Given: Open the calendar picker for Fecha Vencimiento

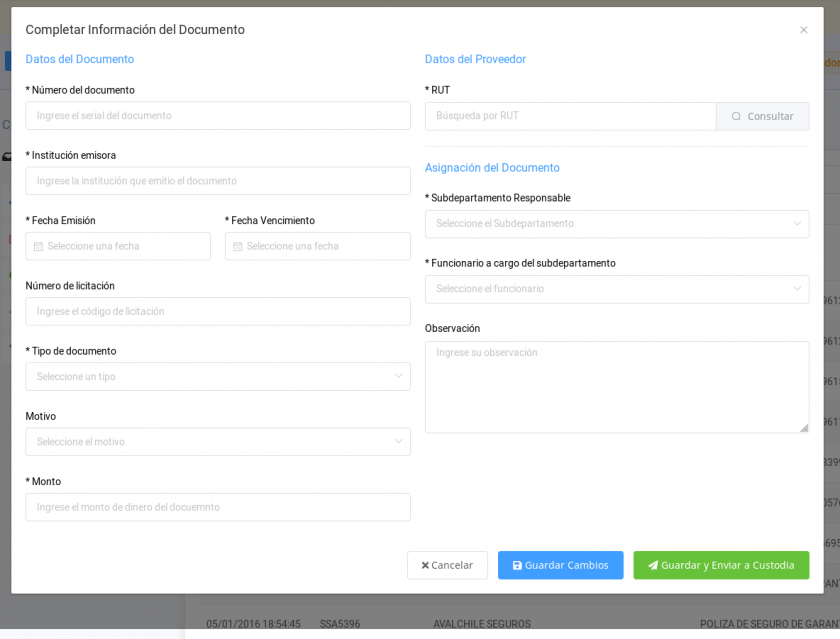Looking at the screenshot, I should coord(238,246).
